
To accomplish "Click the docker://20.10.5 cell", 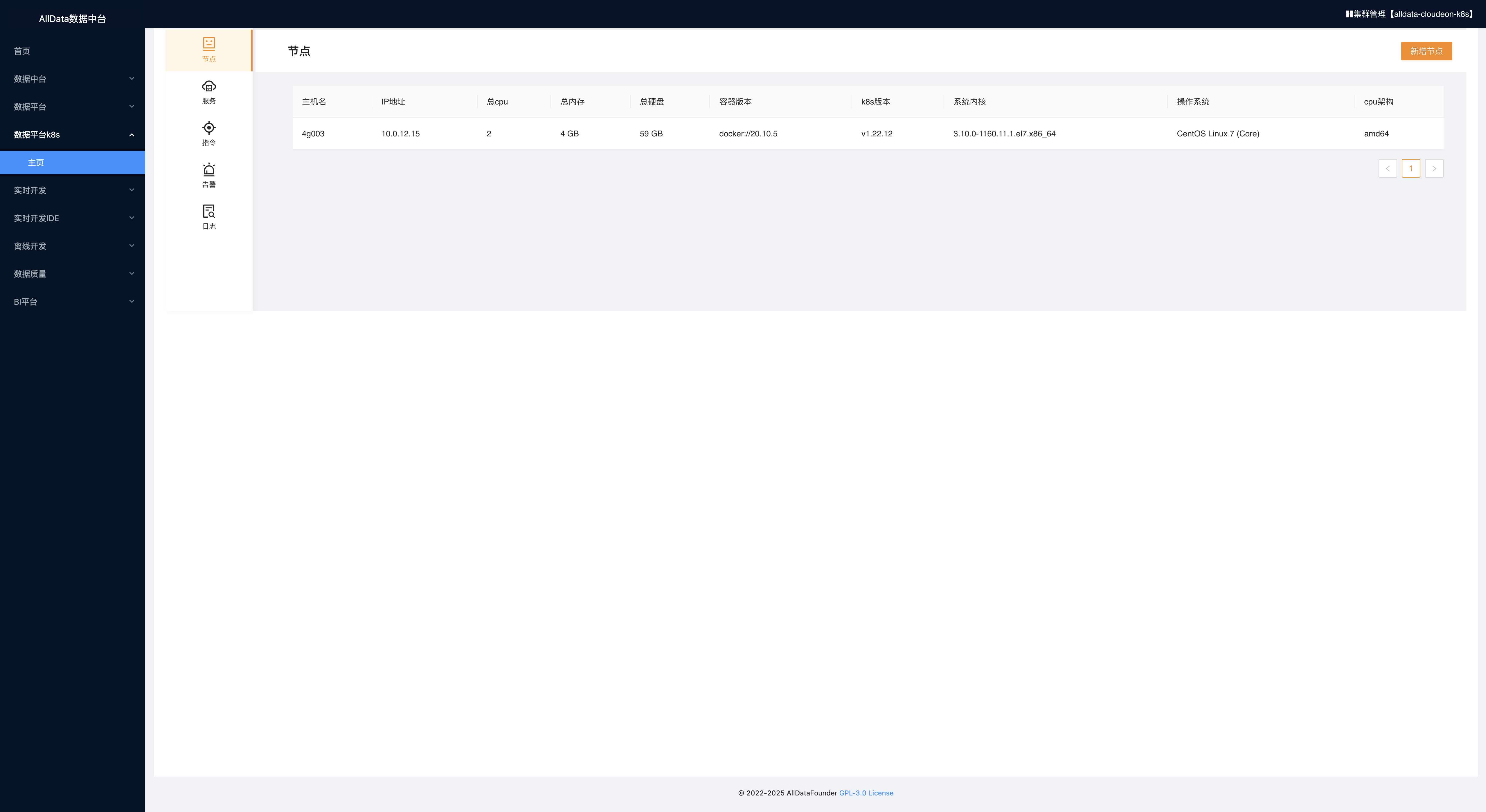I will 748,133.
